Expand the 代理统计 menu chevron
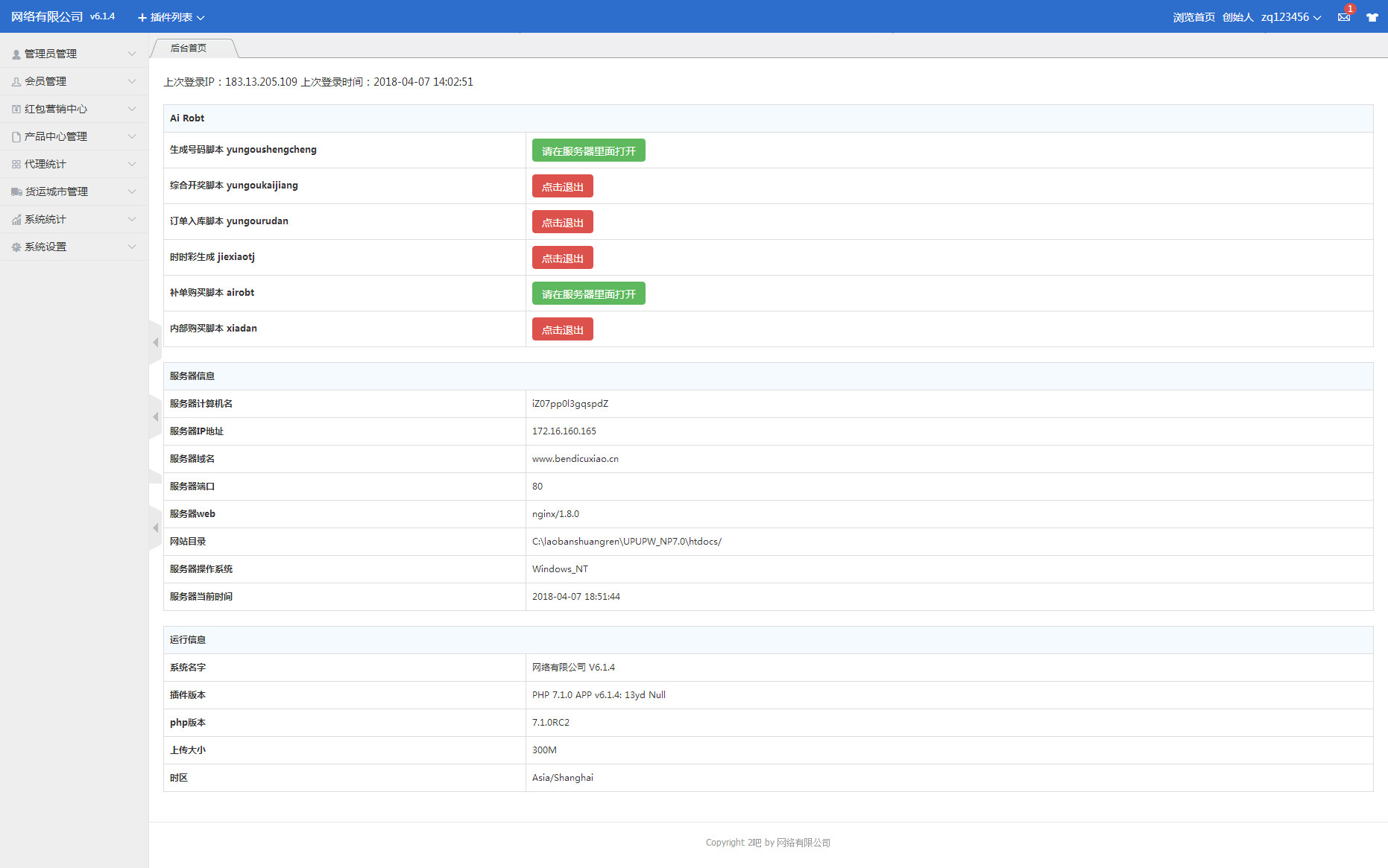The width and height of the screenshot is (1388, 868). pos(132,164)
